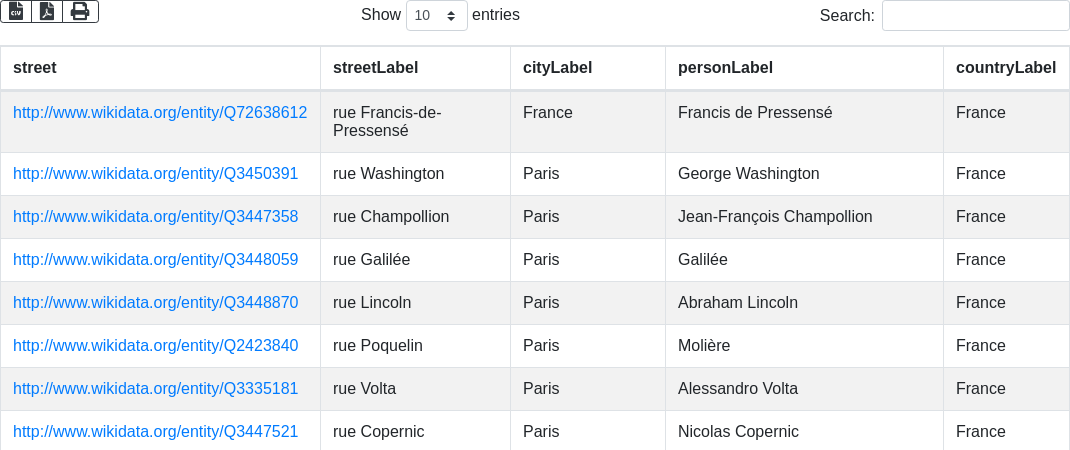Export the table as CSV
The width and height of the screenshot is (1070, 450).
16,11
